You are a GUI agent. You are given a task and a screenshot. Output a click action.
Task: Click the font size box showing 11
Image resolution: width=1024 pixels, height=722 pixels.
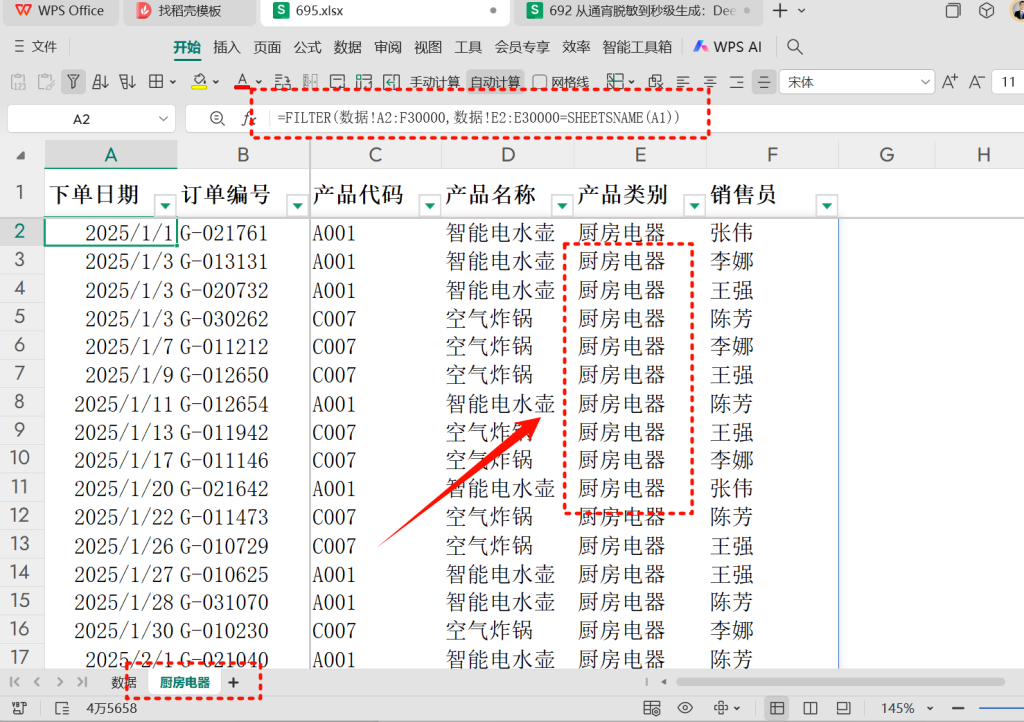(x=1008, y=82)
